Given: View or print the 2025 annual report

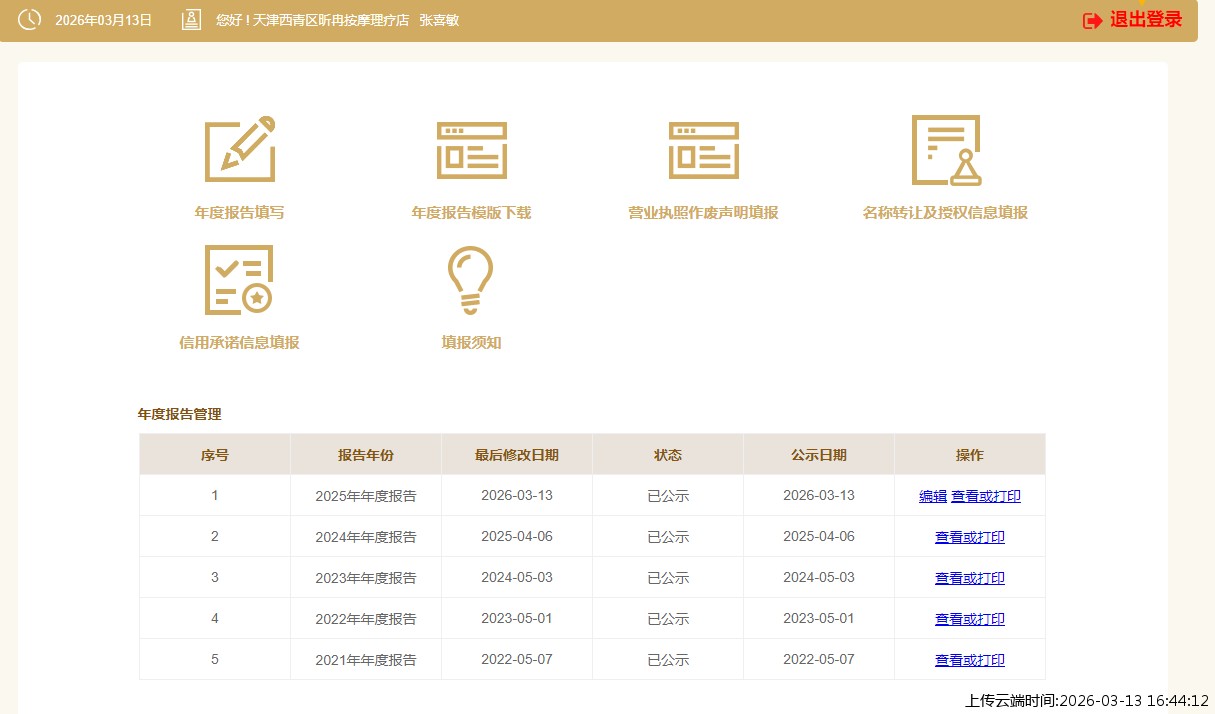Looking at the screenshot, I should pyautogui.click(x=986, y=496).
